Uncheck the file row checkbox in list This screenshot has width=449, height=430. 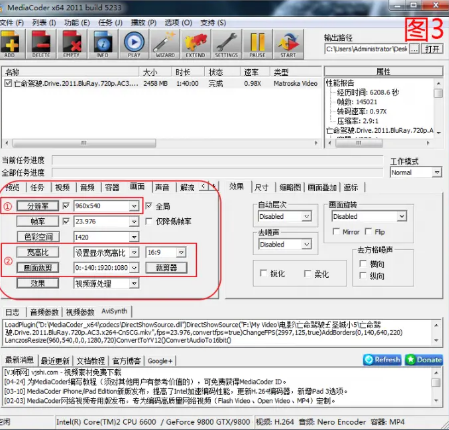coord(8,83)
